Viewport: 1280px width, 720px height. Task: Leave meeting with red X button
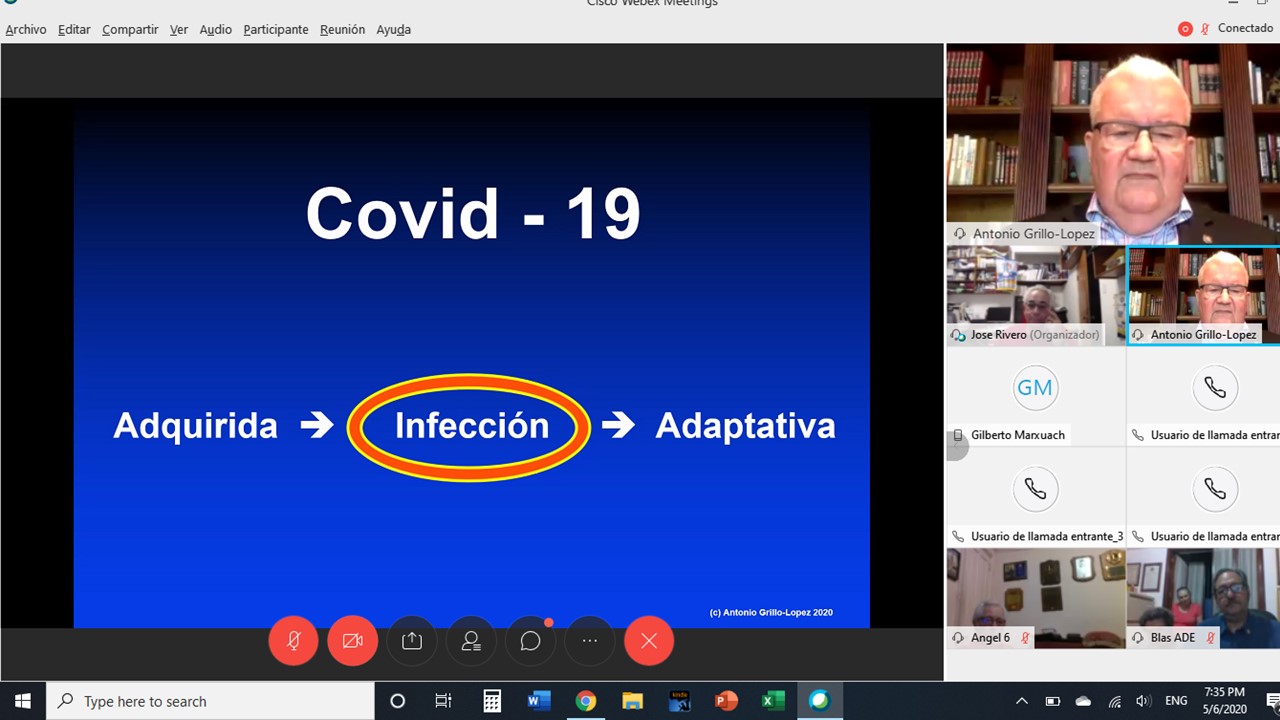click(x=649, y=641)
